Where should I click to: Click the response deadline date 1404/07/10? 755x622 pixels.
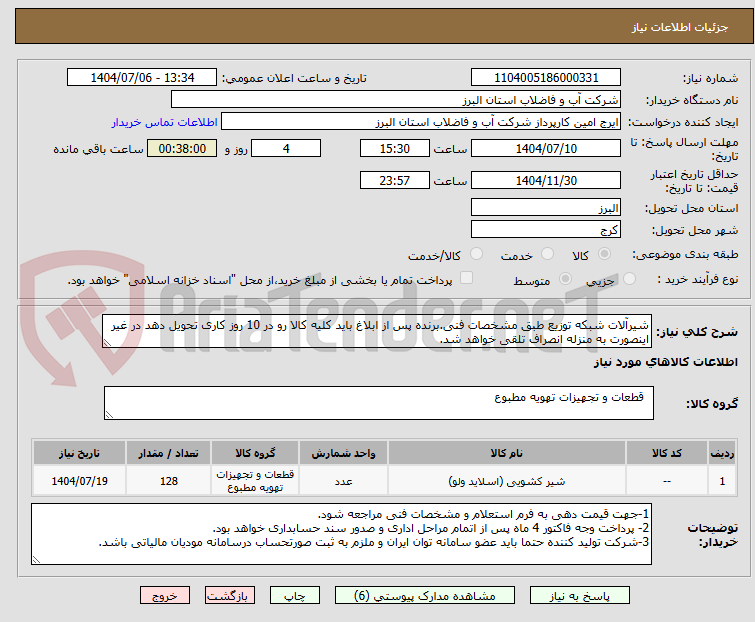(x=546, y=148)
